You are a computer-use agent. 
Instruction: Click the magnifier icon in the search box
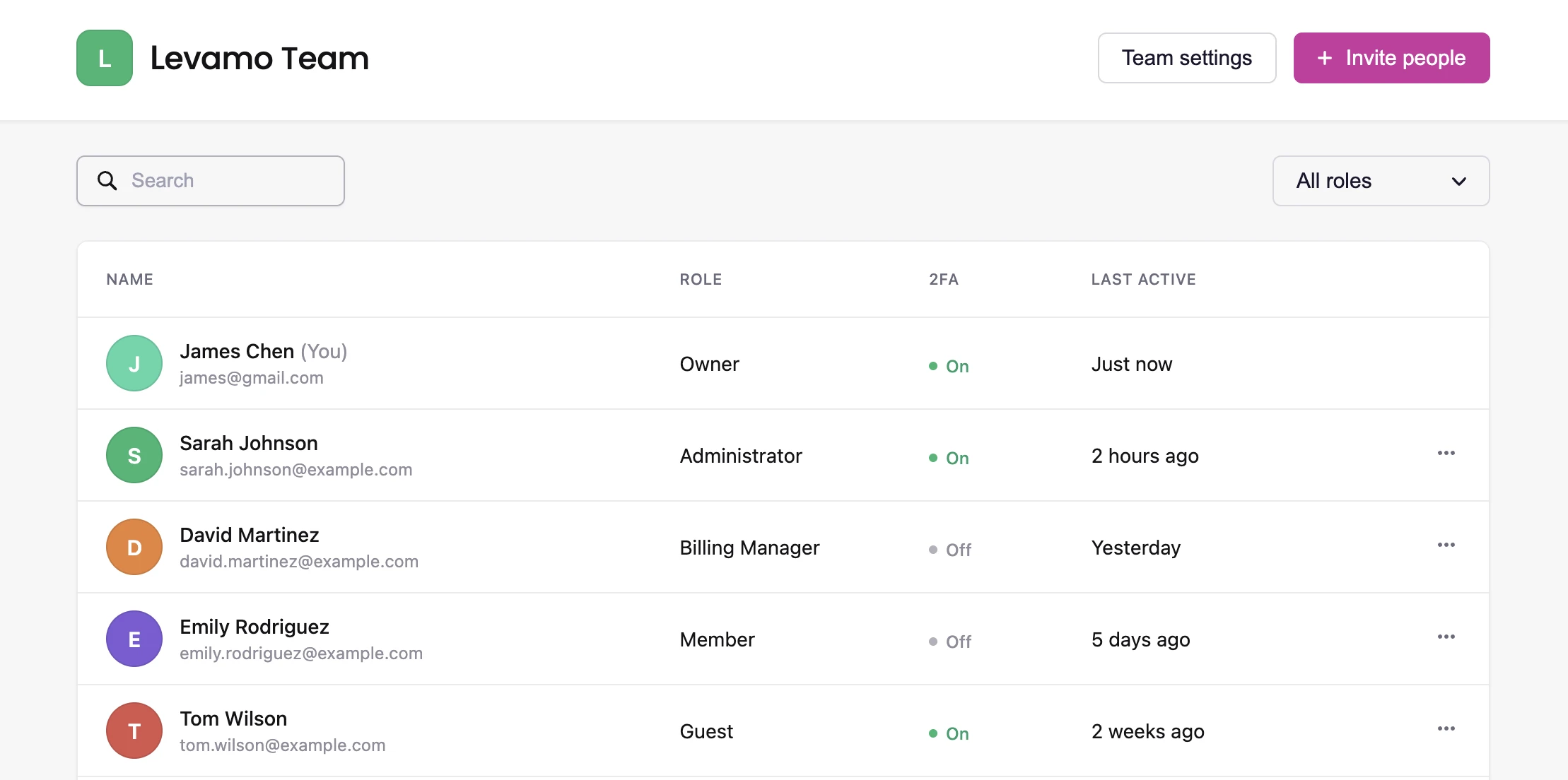pos(107,181)
